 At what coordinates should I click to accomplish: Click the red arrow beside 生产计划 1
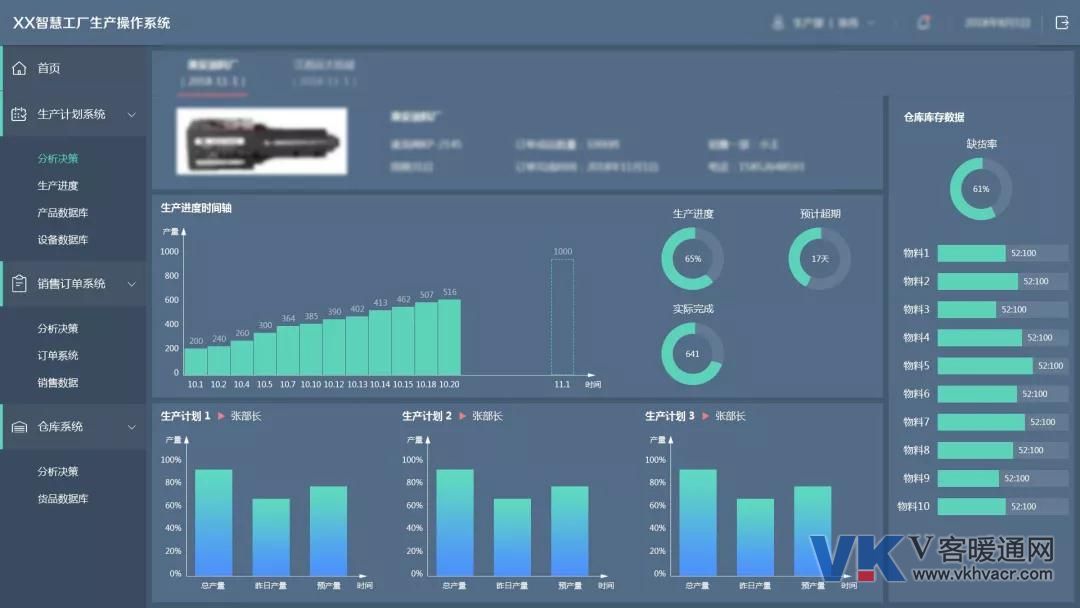click(221, 416)
